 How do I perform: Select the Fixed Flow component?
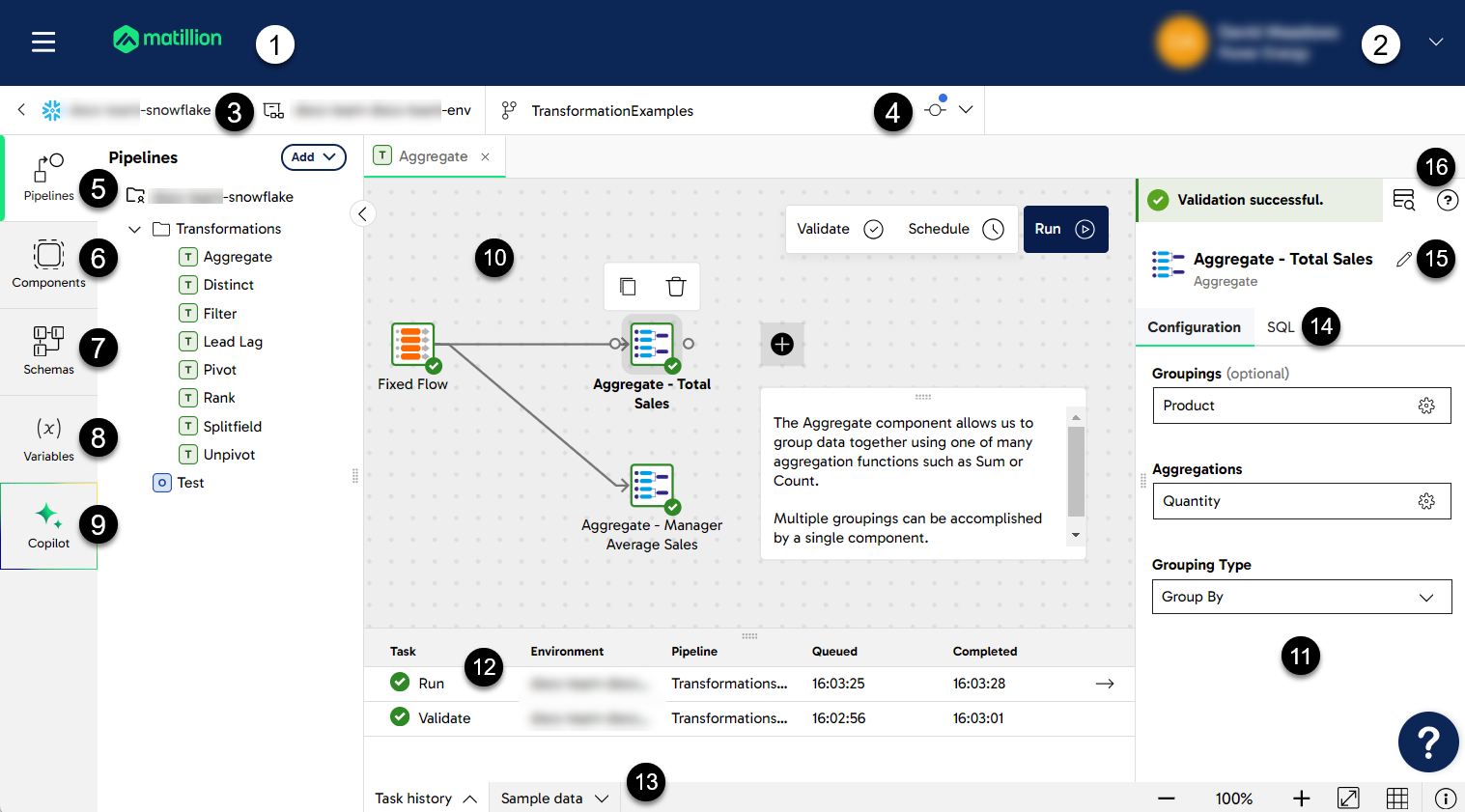pyautogui.click(x=412, y=346)
